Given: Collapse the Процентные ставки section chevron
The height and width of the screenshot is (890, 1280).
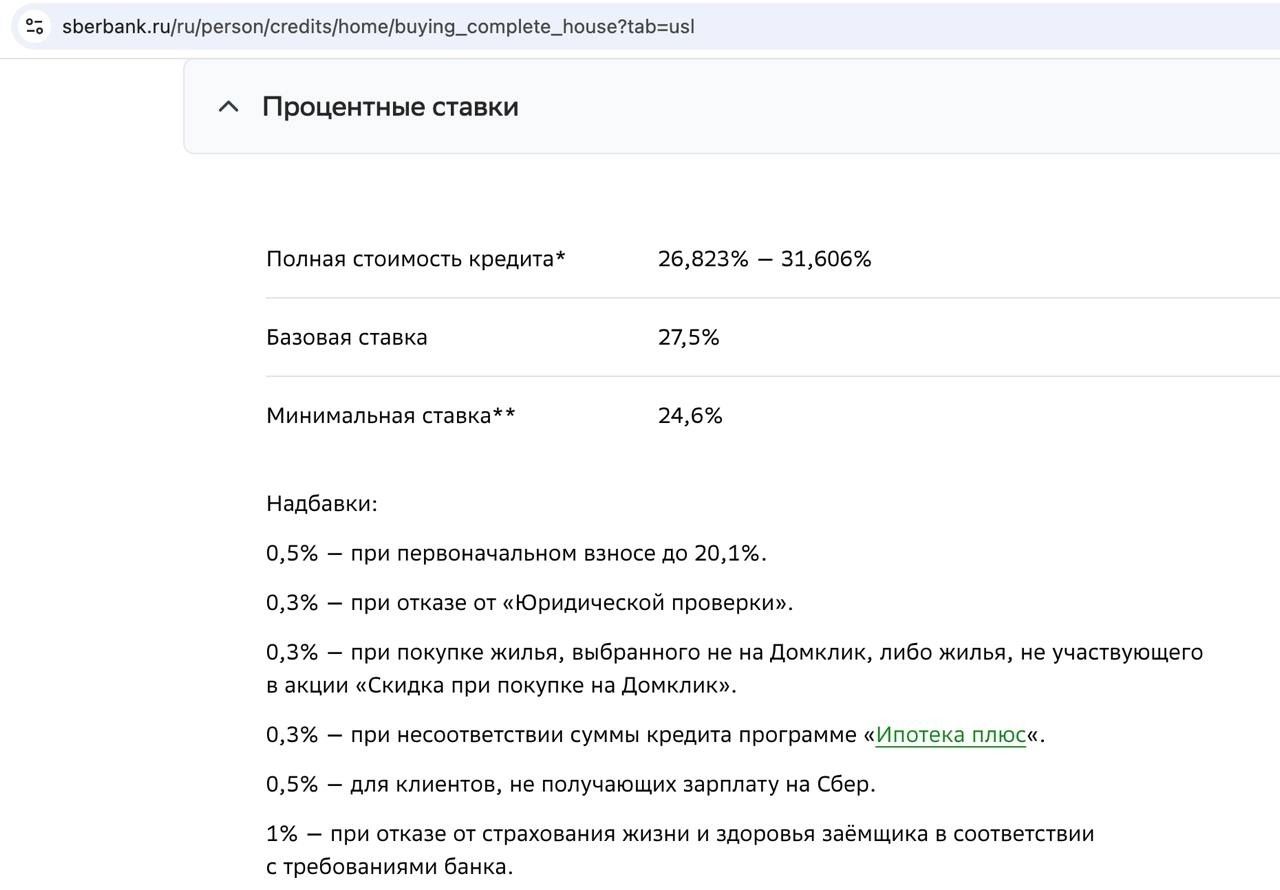Looking at the screenshot, I should tap(228, 107).
